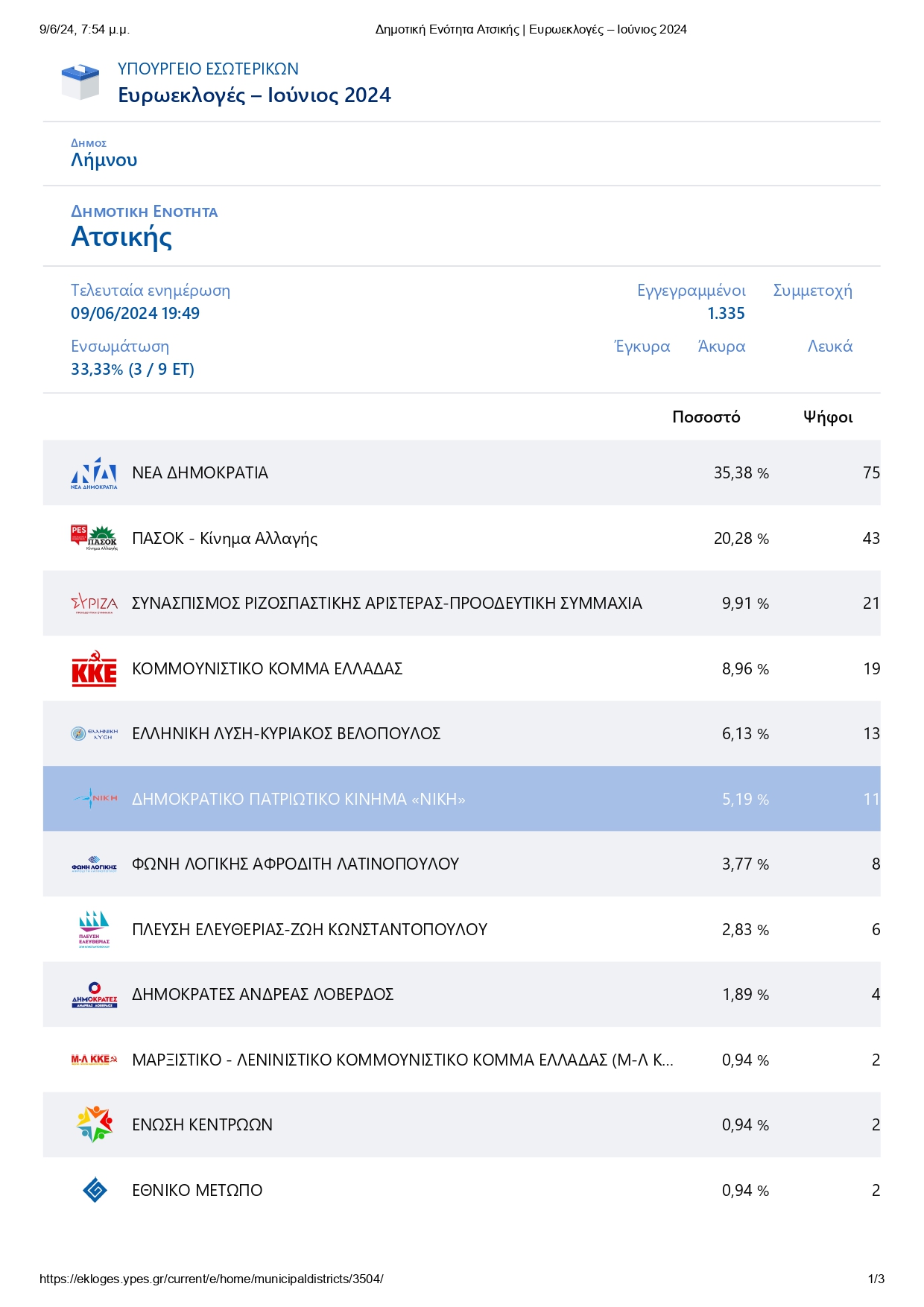Click the Ψήφοι column header
Image resolution: width=924 pixels, height=1307 pixels.
click(827, 417)
